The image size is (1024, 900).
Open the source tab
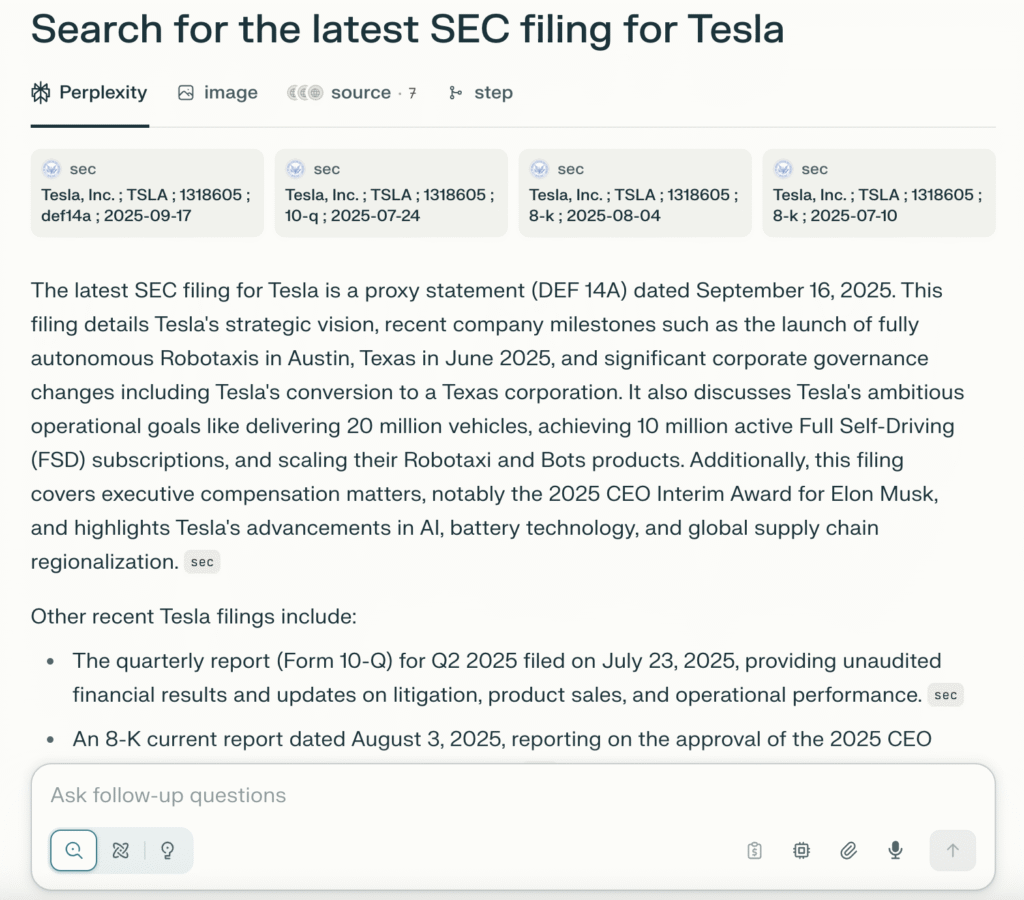pos(351,93)
